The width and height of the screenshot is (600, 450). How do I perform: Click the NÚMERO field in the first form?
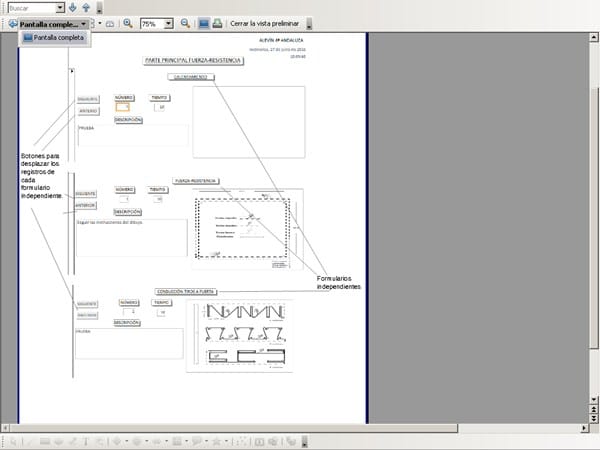(123, 107)
